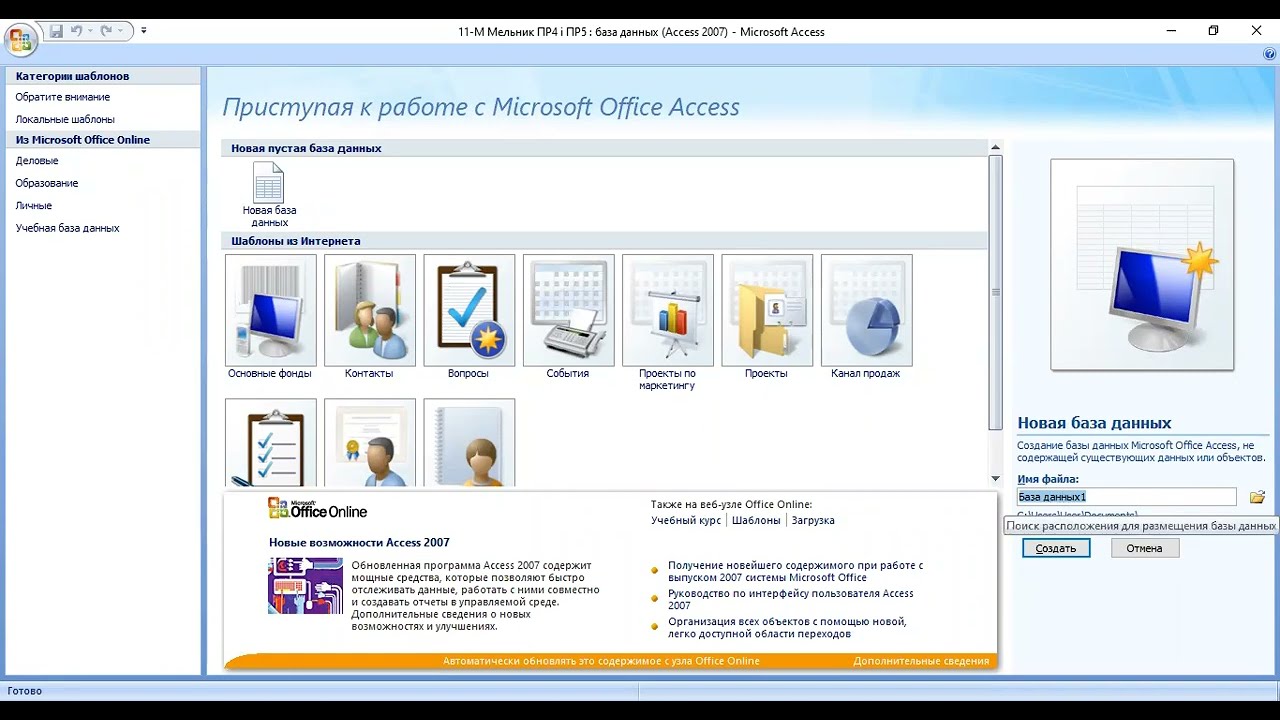Click the Office Online logo
This screenshot has height=720, width=1280.
click(x=317, y=508)
